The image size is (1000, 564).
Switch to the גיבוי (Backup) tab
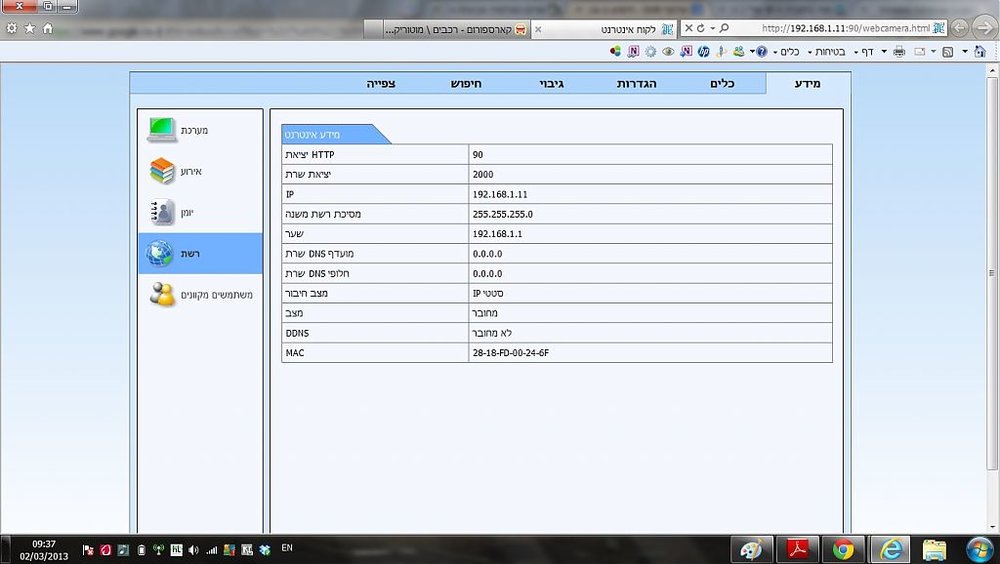[552, 84]
